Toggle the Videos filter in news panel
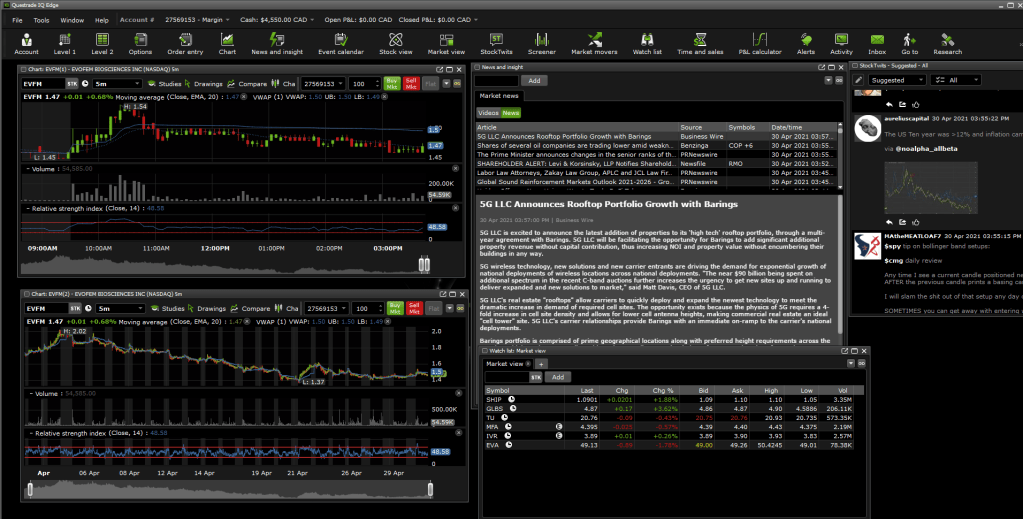The image size is (1023, 519). pyautogui.click(x=488, y=113)
